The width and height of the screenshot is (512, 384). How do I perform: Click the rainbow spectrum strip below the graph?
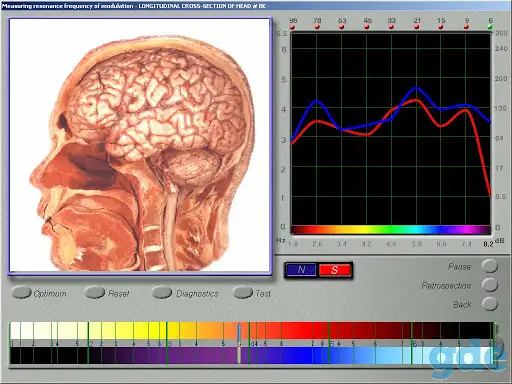(x=391, y=229)
